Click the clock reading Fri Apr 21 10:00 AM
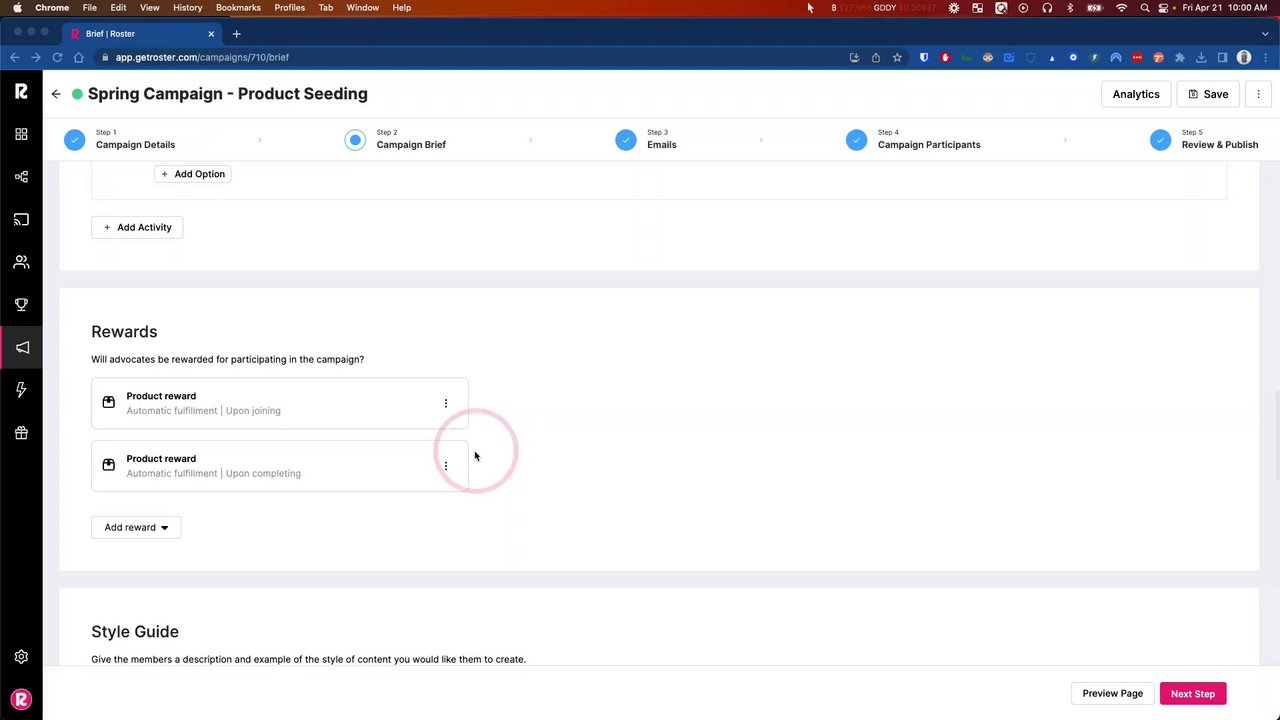Image resolution: width=1280 pixels, height=720 pixels. 1224,8
